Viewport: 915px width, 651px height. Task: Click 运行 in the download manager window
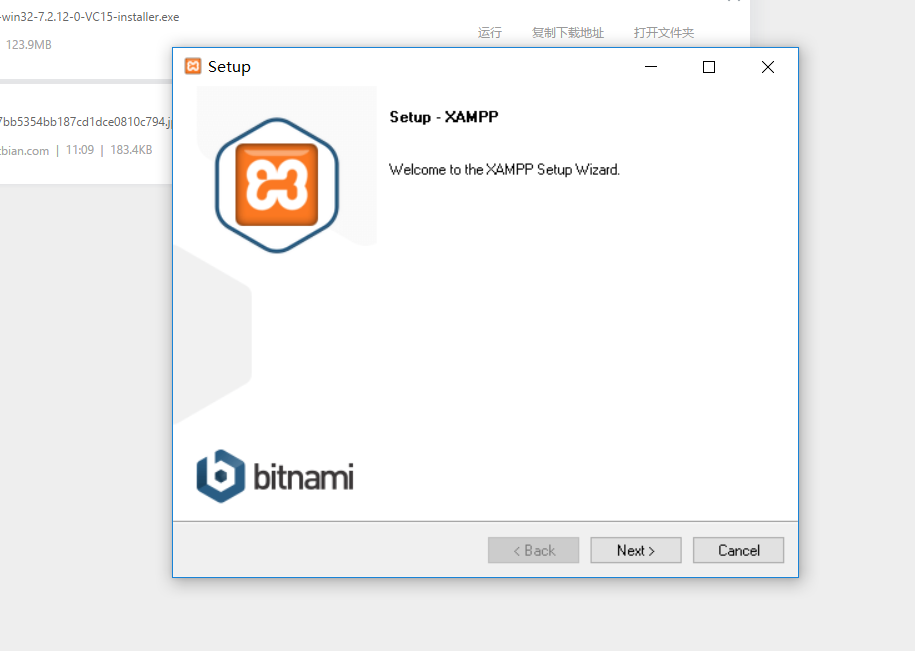(x=490, y=33)
